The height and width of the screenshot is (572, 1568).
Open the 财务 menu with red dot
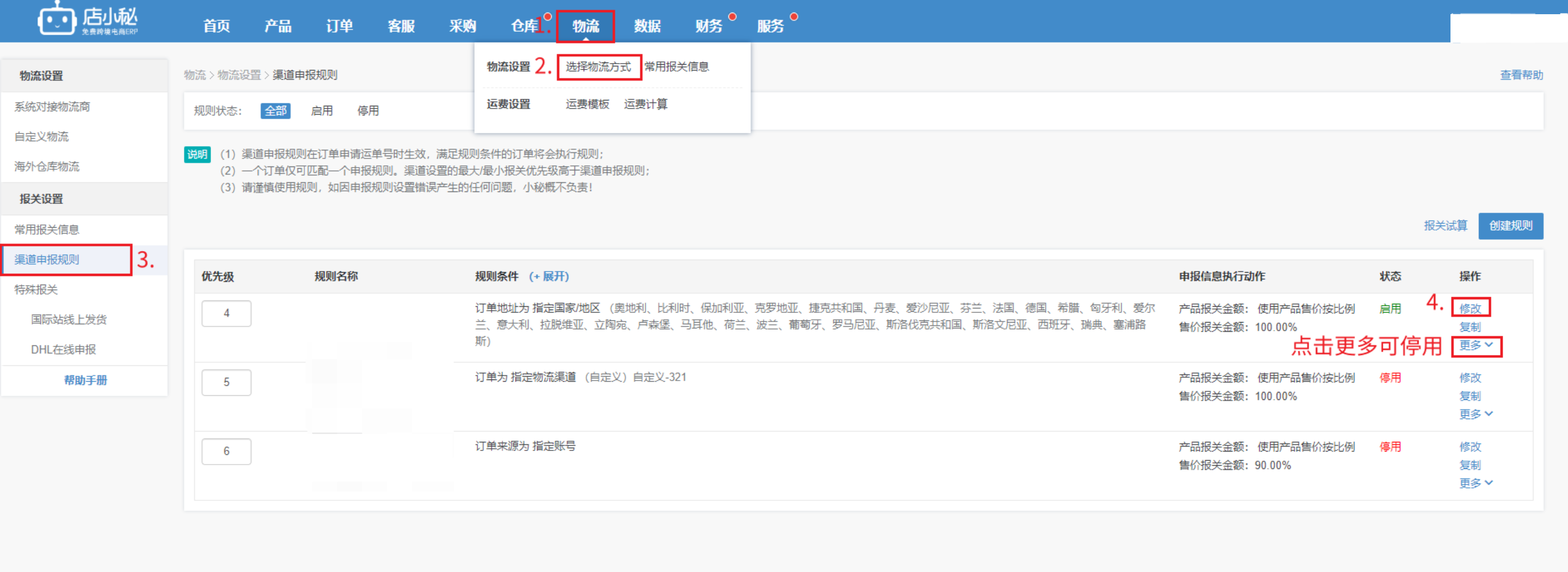coord(708,26)
